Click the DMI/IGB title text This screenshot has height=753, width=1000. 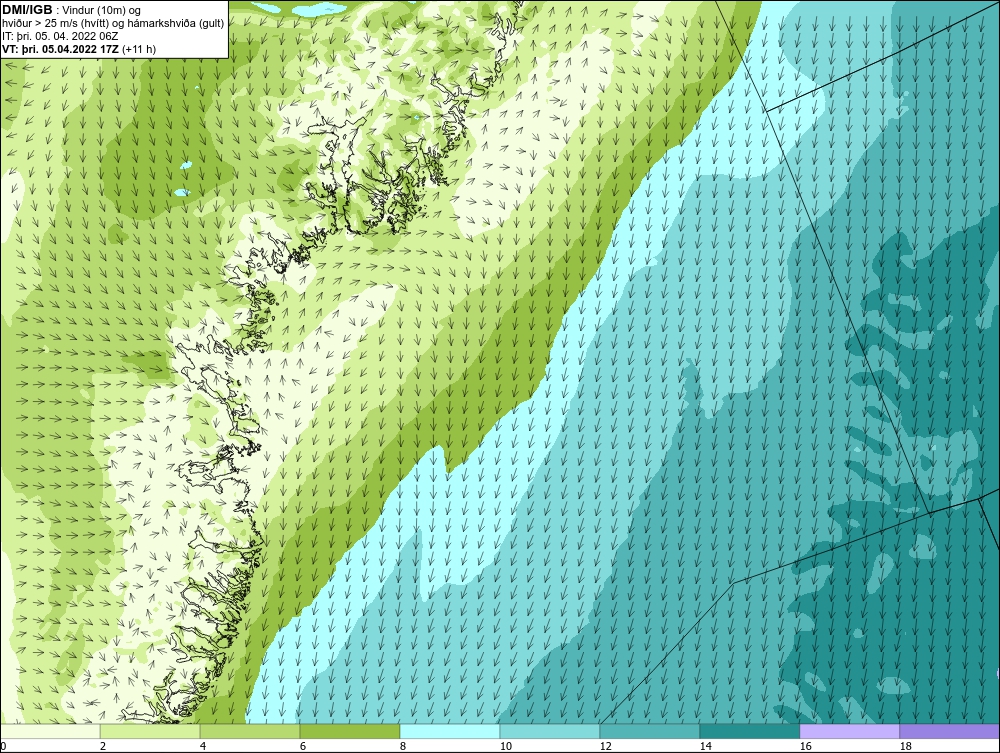pyautogui.click(x=27, y=10)
